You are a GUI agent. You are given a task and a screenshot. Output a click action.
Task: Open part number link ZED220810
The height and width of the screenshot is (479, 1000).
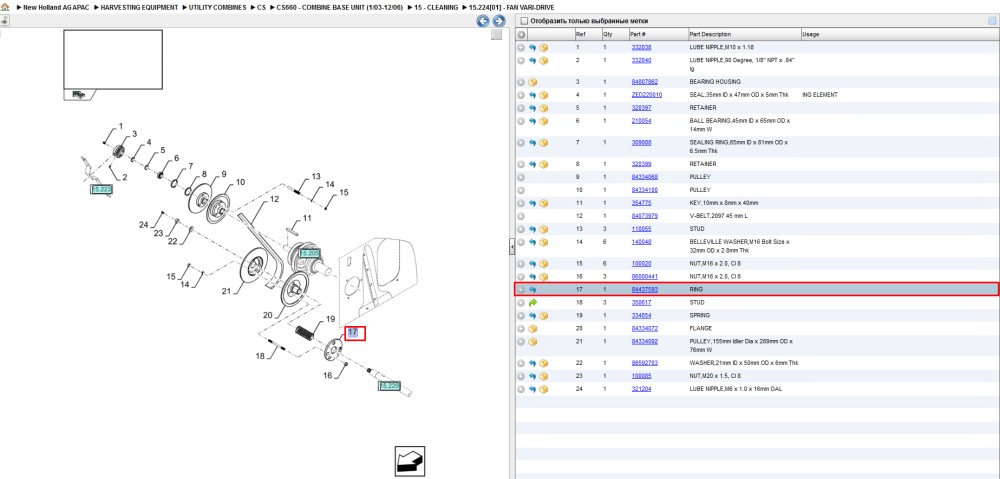click(647, 95)
